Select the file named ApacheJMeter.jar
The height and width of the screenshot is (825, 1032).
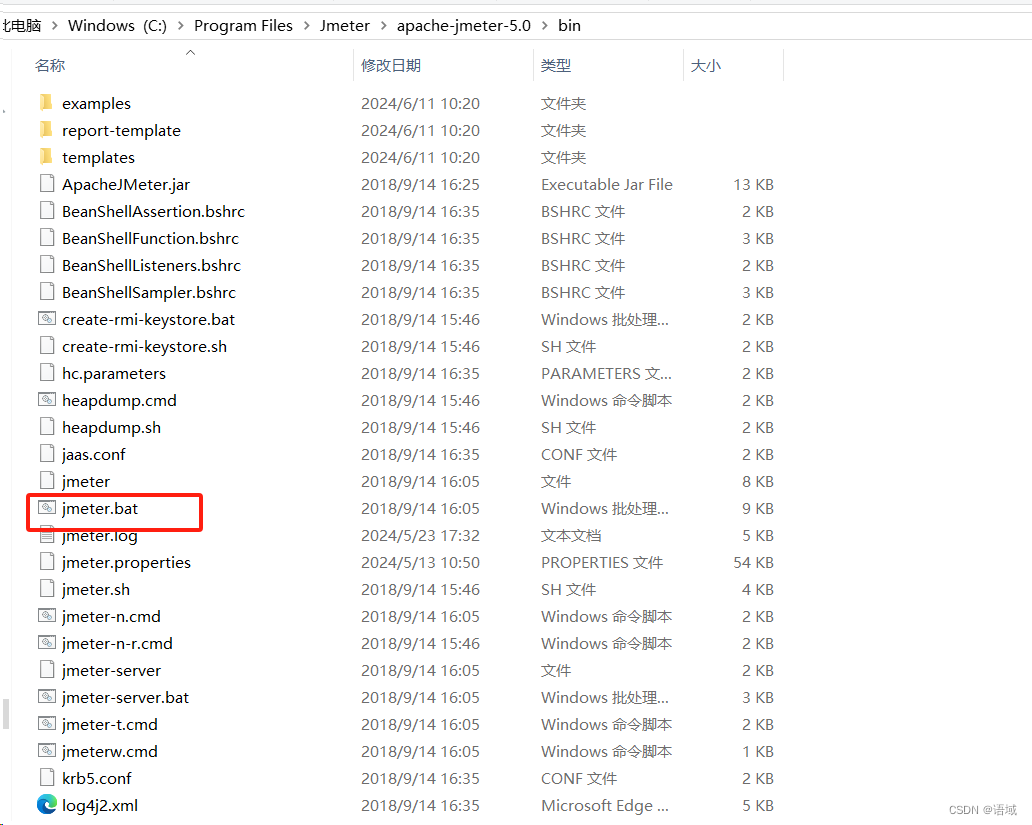pos(126,184)
